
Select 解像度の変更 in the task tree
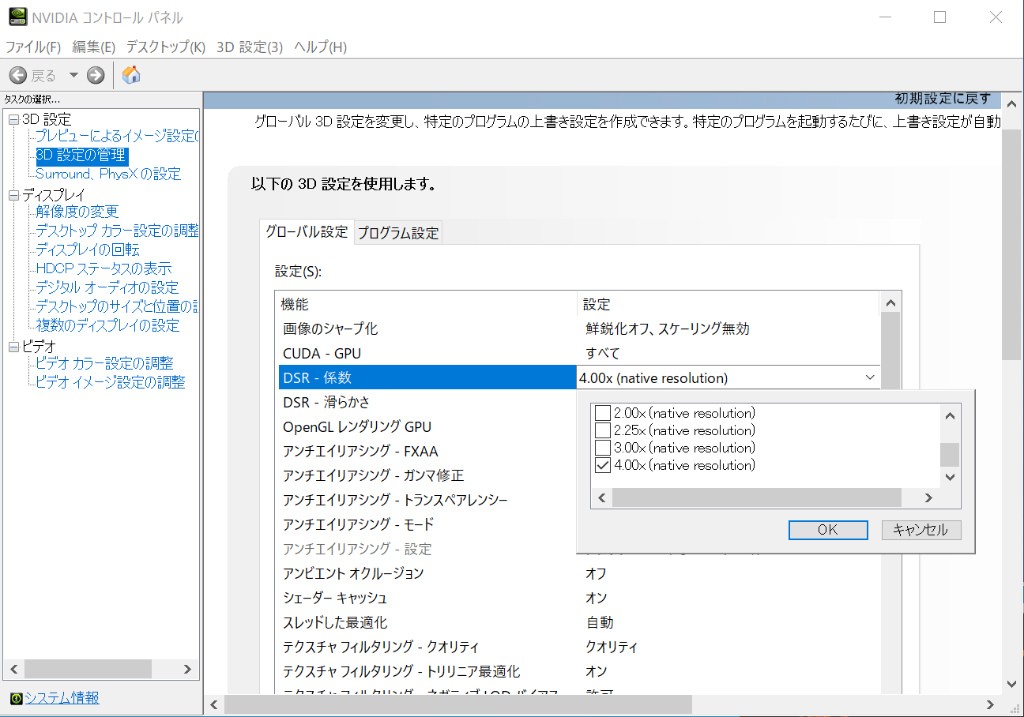77,212
